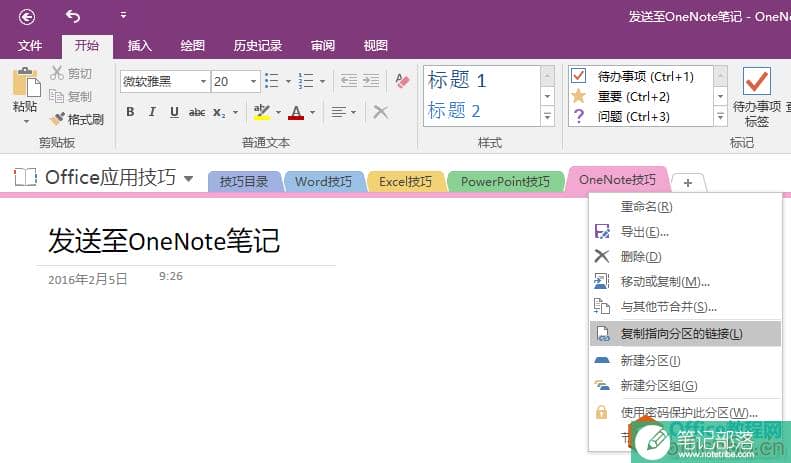
Task: Select the OneNote技巧 section tab
Action: (617, 180)
